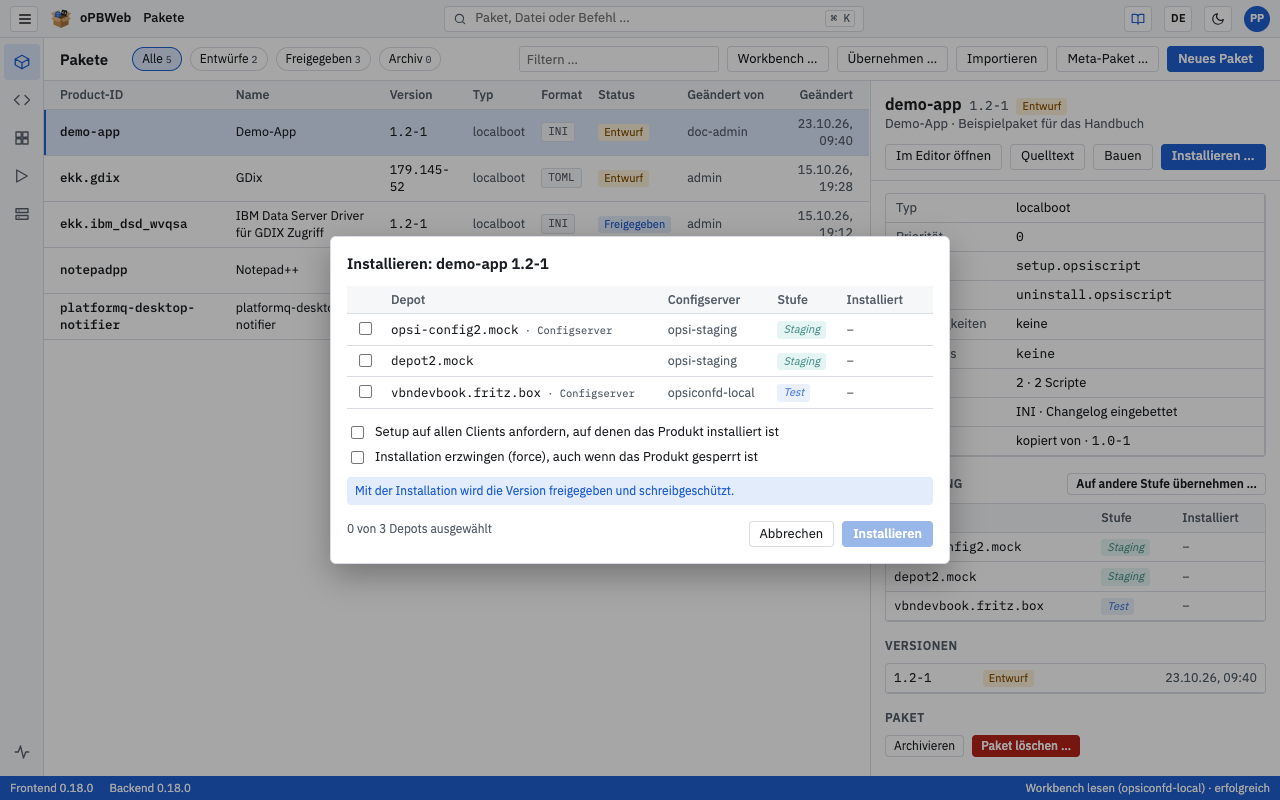Click search magnifier in command bar
Screen dimensions: 1280x800
pos(460,18)
